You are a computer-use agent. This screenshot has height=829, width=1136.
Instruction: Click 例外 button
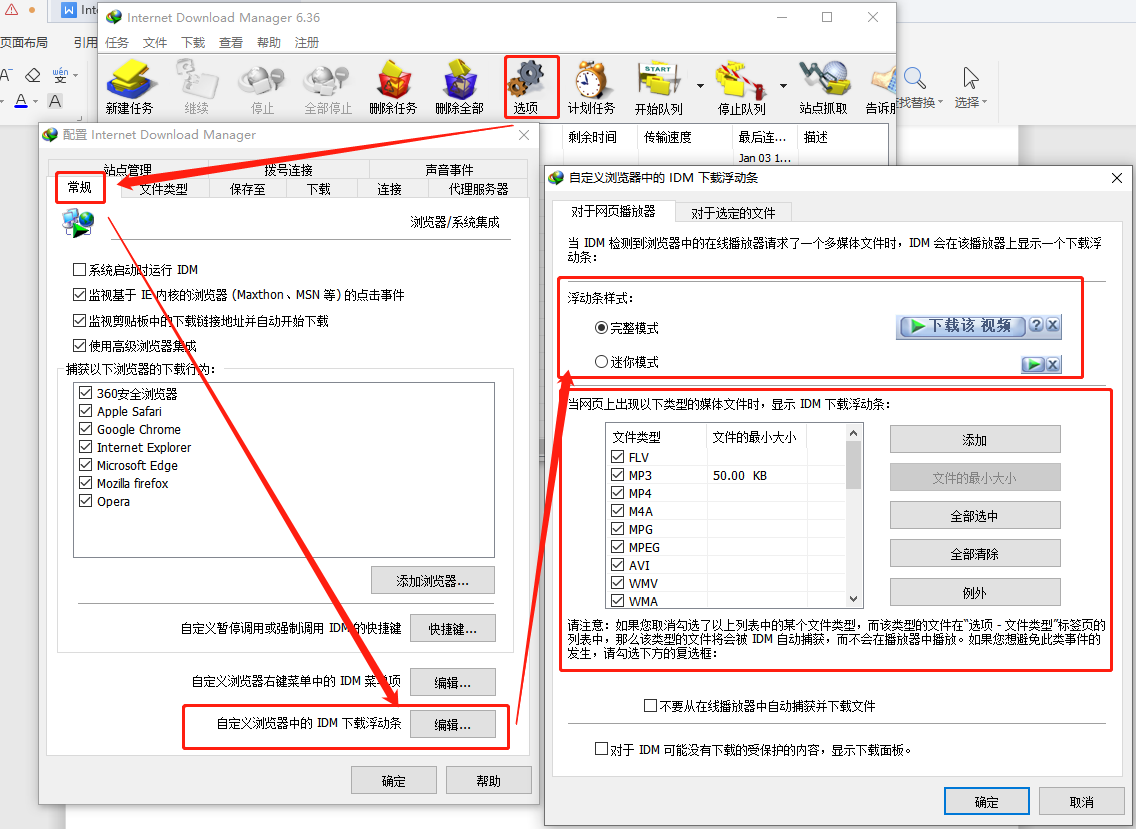click(x=974, y=592)
